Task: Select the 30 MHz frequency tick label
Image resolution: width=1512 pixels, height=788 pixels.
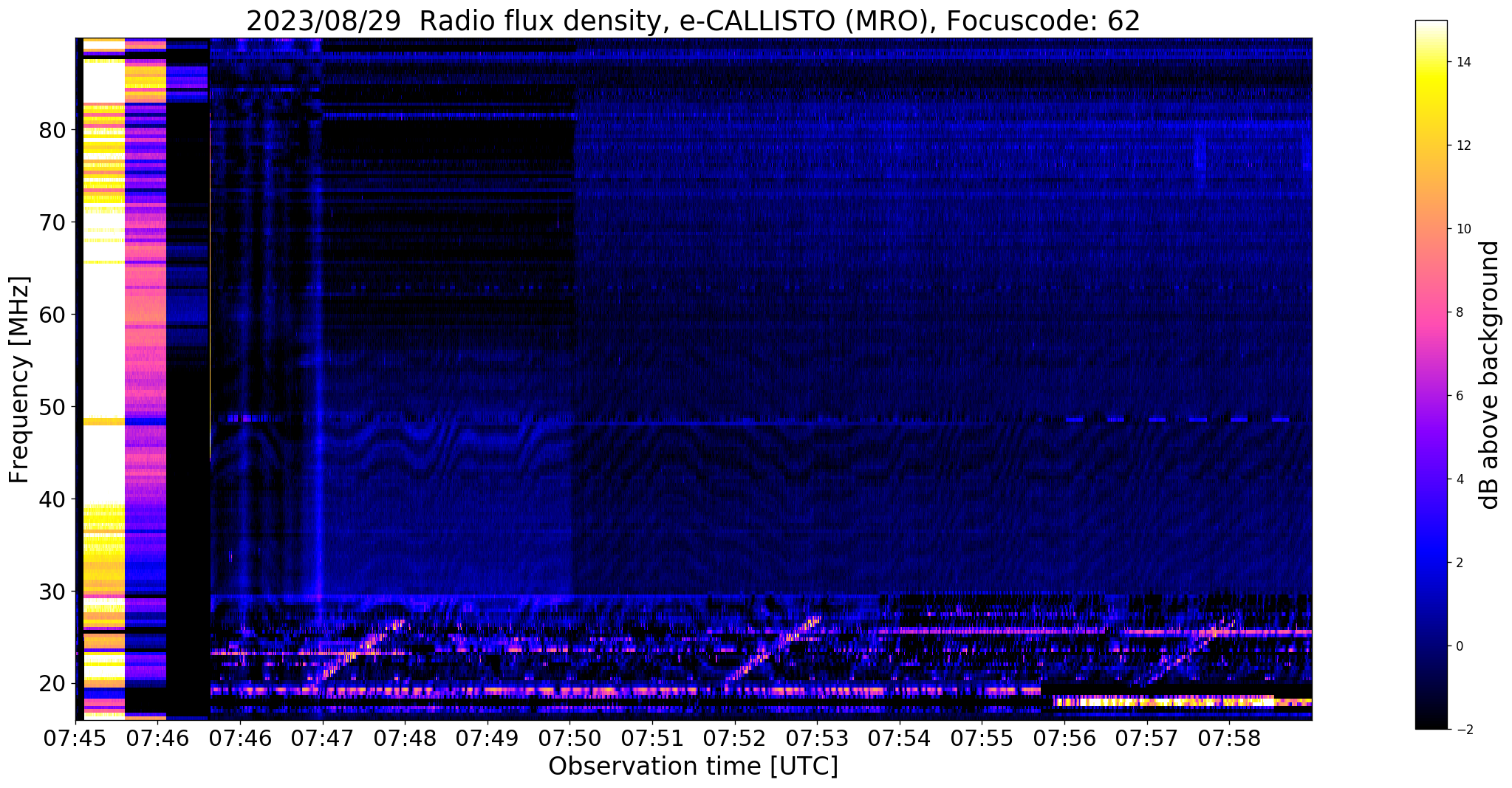Action: [52, 592]
